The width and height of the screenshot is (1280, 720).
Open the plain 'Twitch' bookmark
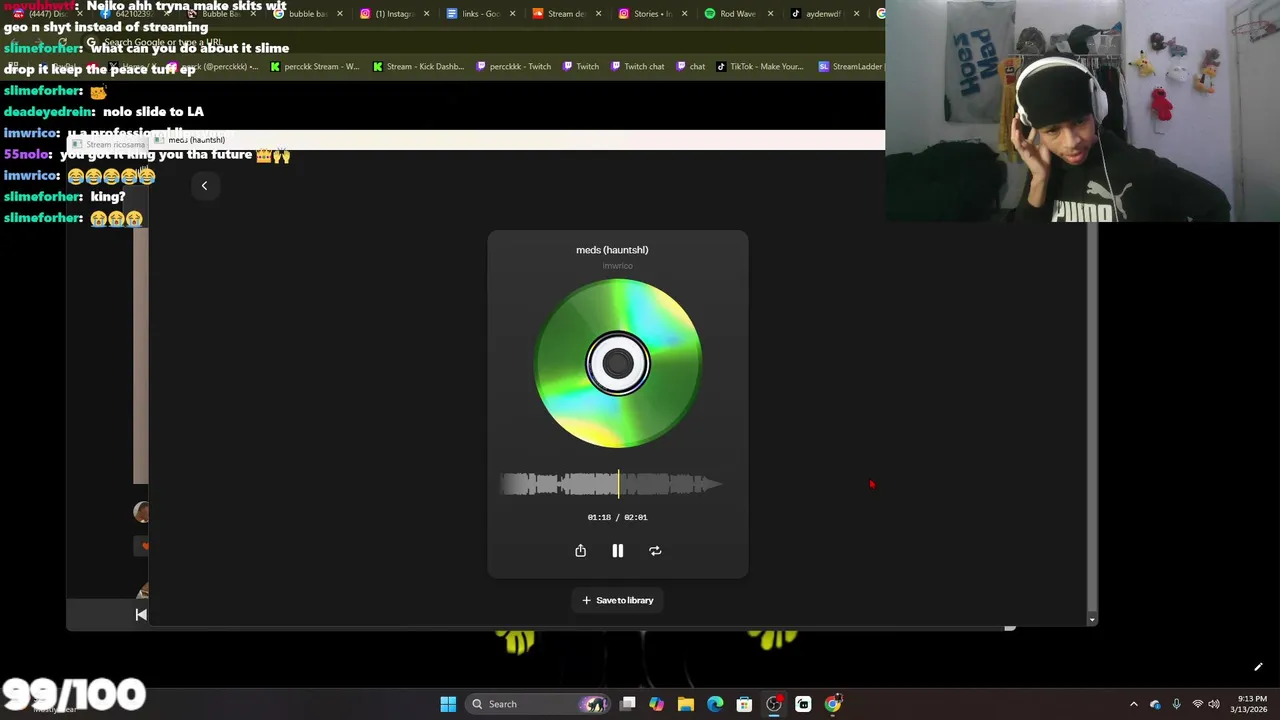coord(581,67)
